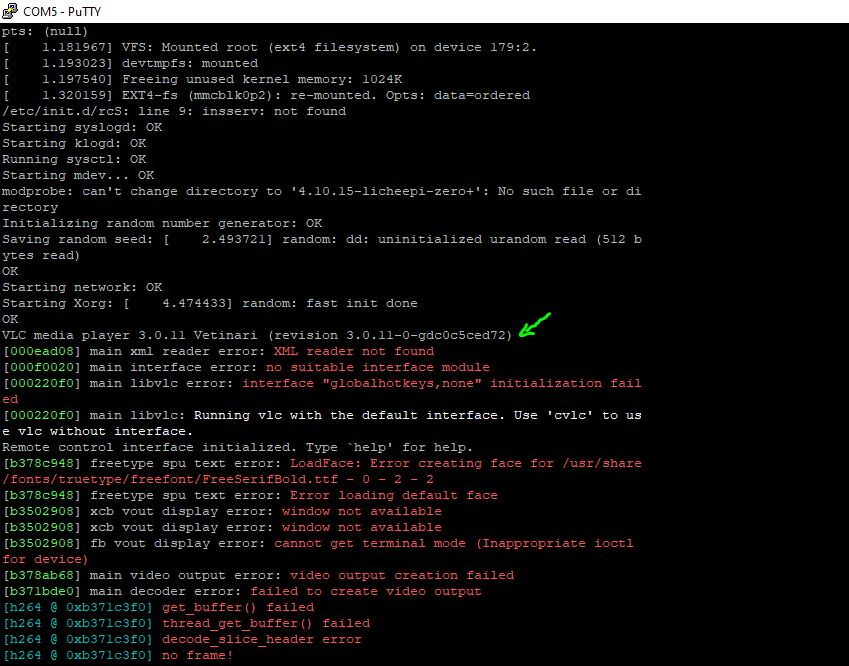Click the 'VFS: Mounted root' line
This screenshot has width=849, height=666.
[270, 48]
